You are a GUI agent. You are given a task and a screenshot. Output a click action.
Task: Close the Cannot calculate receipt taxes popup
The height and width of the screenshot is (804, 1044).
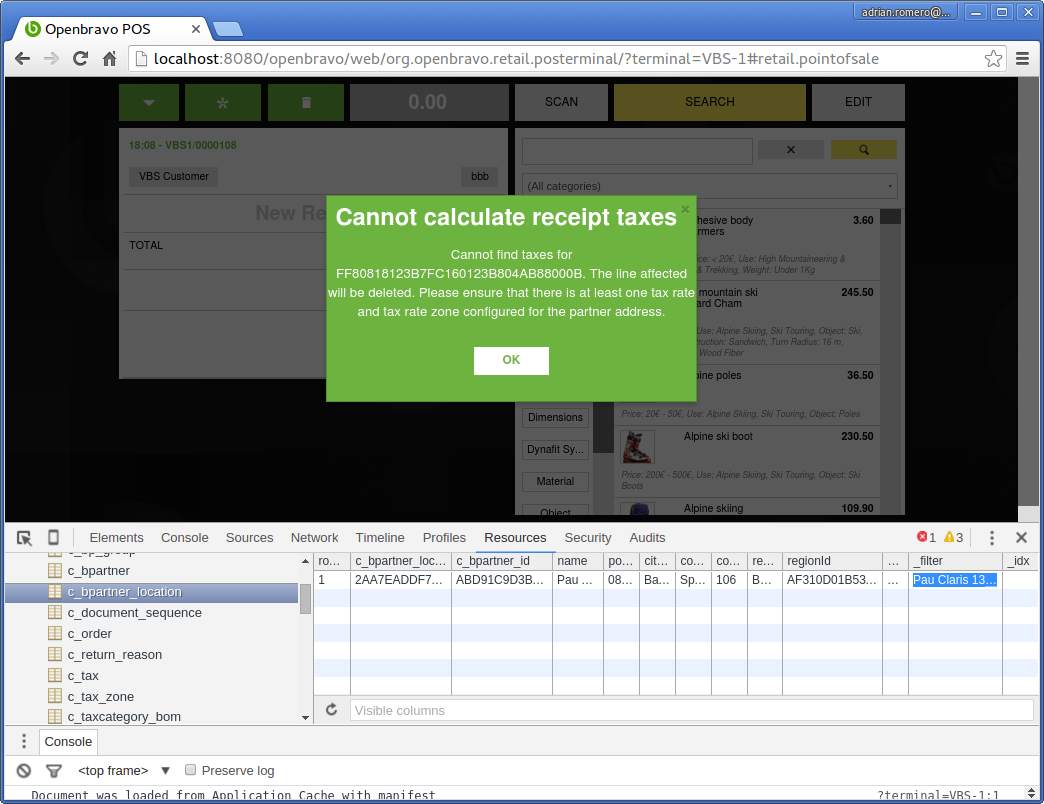[x=684, y=209]
